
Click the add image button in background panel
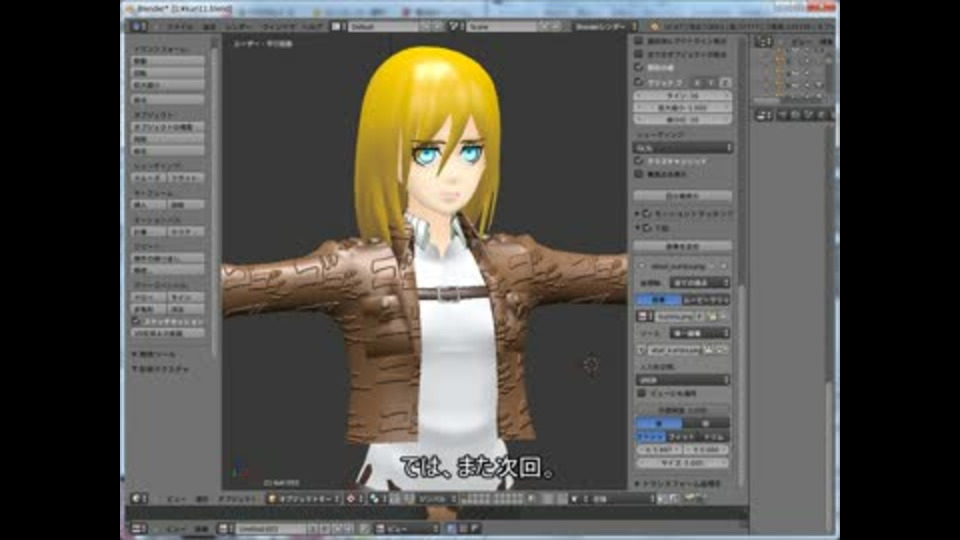click(x=683, y=246)
